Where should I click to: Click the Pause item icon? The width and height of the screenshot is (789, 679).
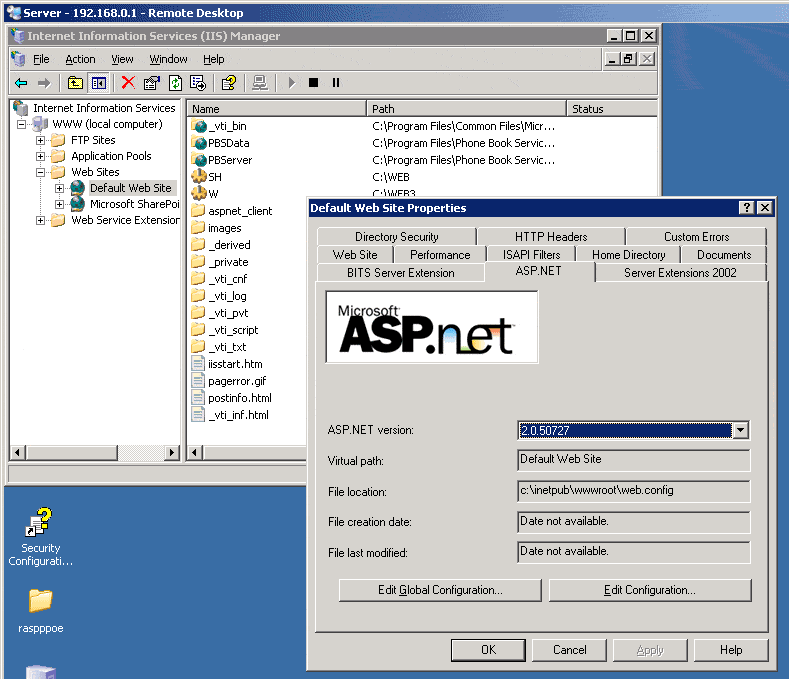click(336, 83)
